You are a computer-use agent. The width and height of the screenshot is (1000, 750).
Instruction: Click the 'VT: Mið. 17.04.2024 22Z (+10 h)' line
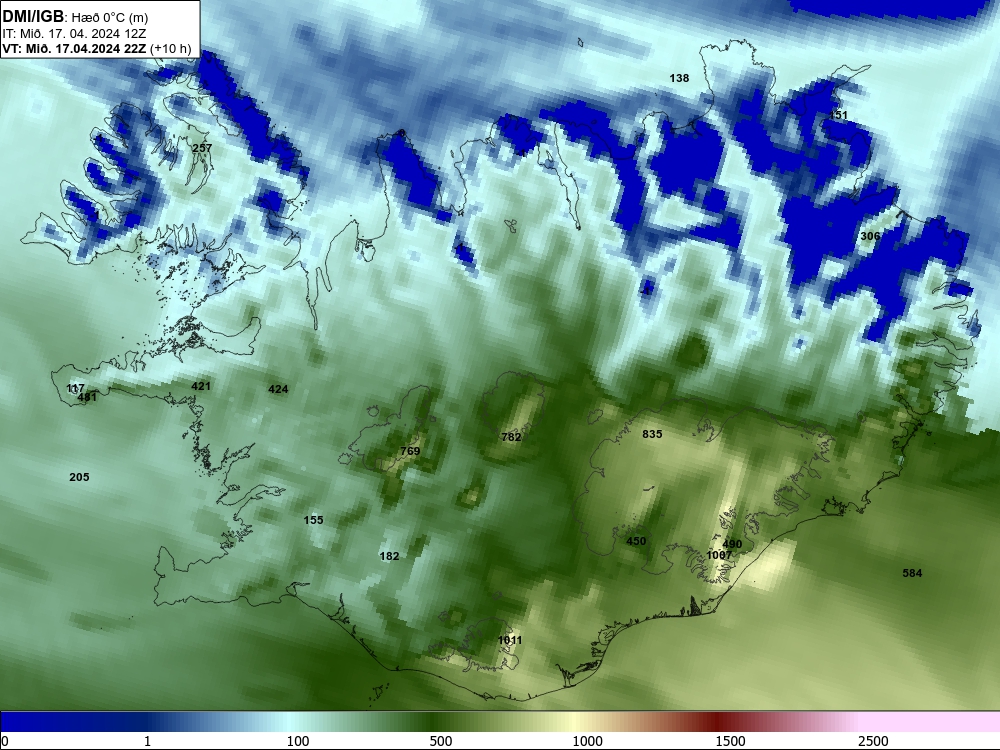(96, 48)
